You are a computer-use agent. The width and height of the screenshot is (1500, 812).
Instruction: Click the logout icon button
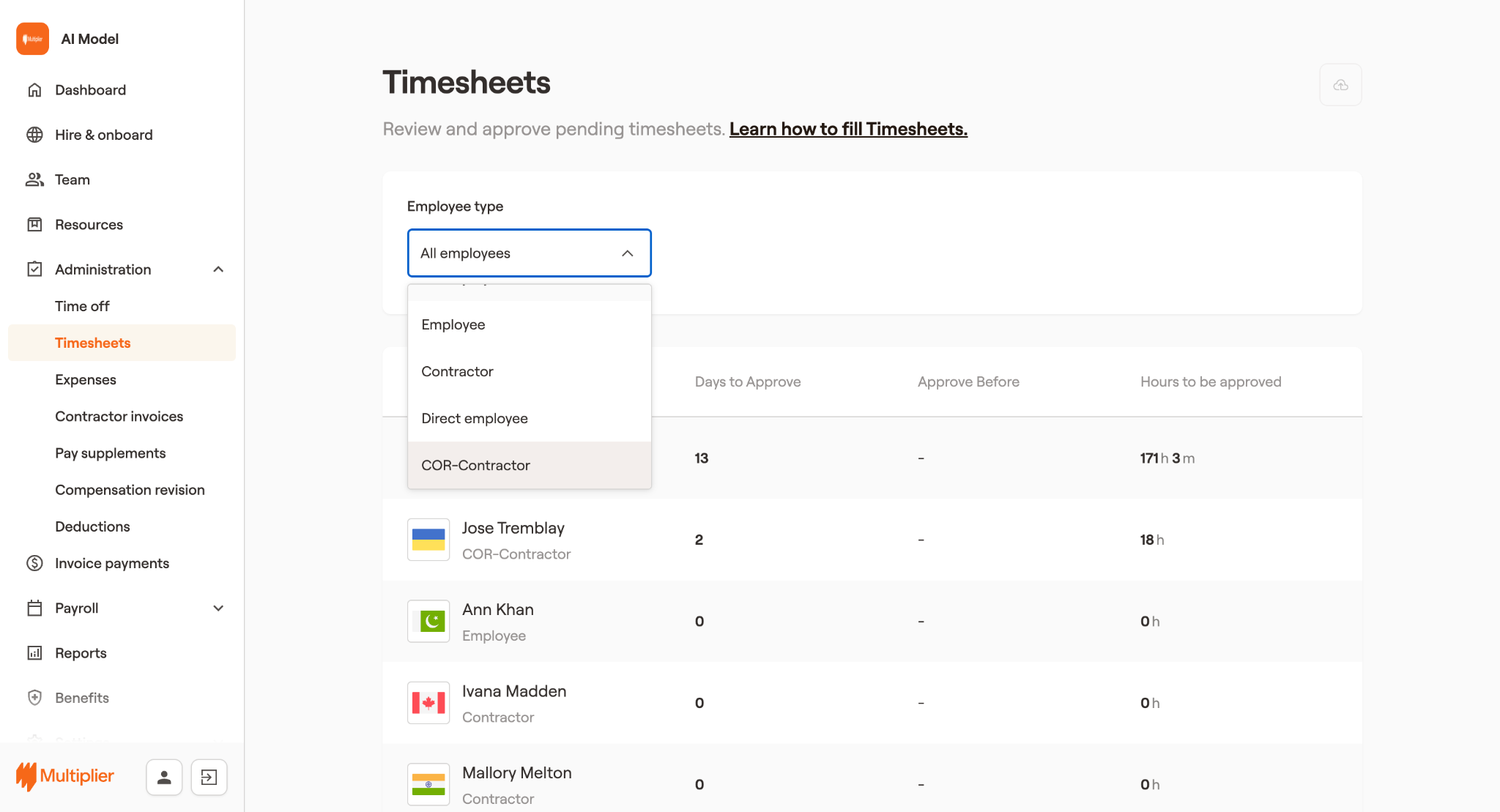[x=209, y=777]
